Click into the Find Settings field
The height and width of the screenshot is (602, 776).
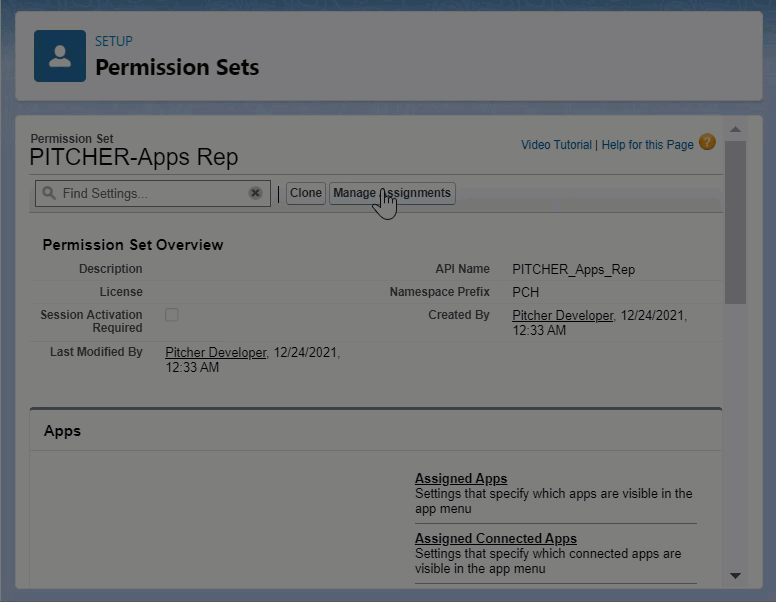coord(150,193)
